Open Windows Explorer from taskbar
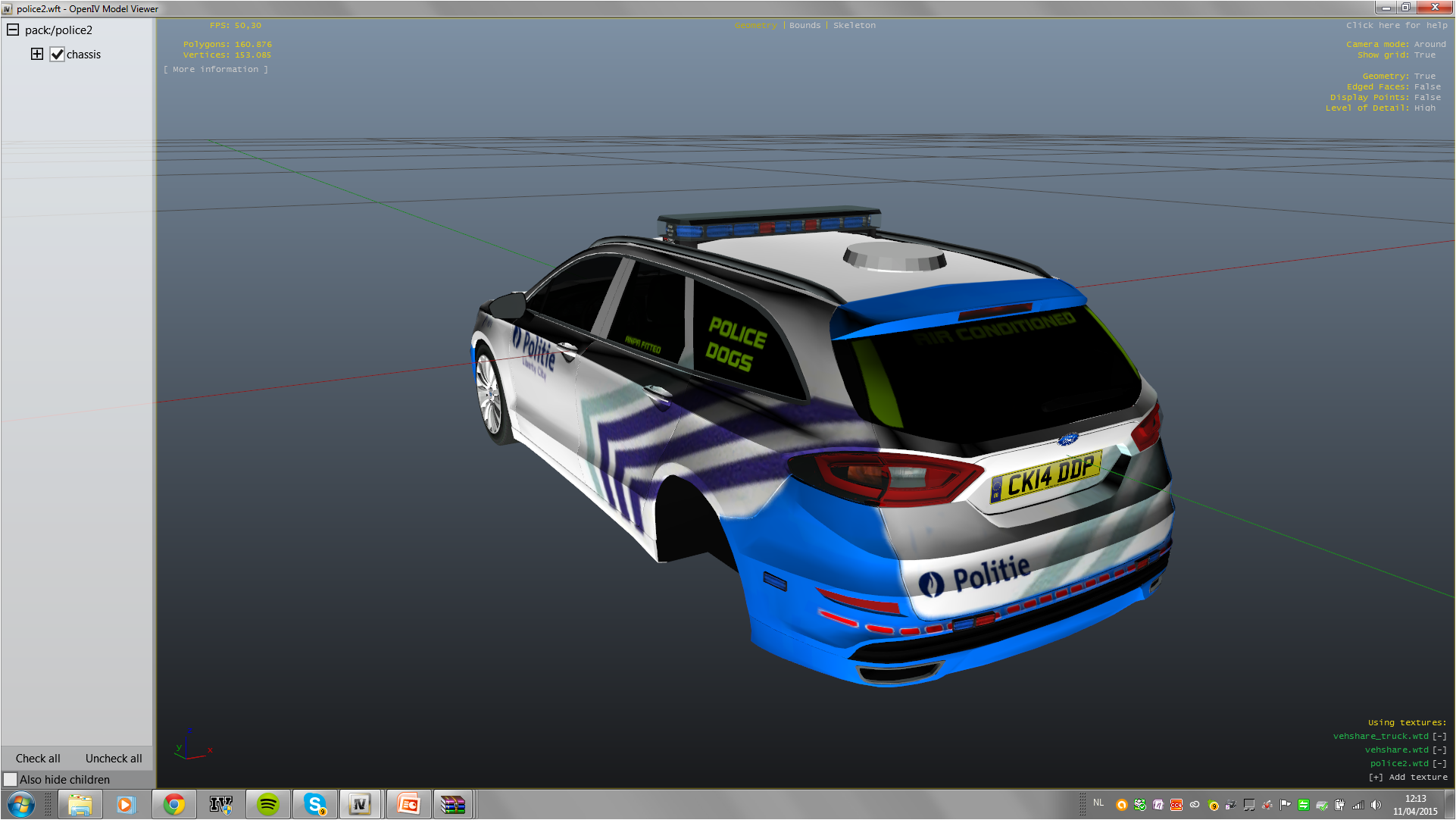The width and height of the screenshot is (1456, 820). (x=80, y=804)
